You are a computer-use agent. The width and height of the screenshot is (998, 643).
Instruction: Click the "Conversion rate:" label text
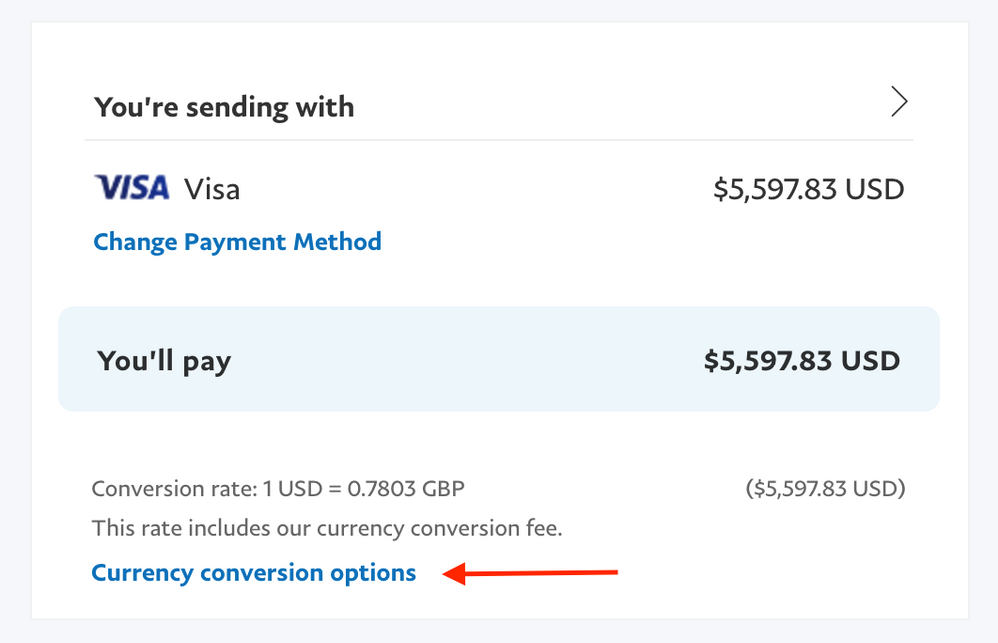(174, 489)
